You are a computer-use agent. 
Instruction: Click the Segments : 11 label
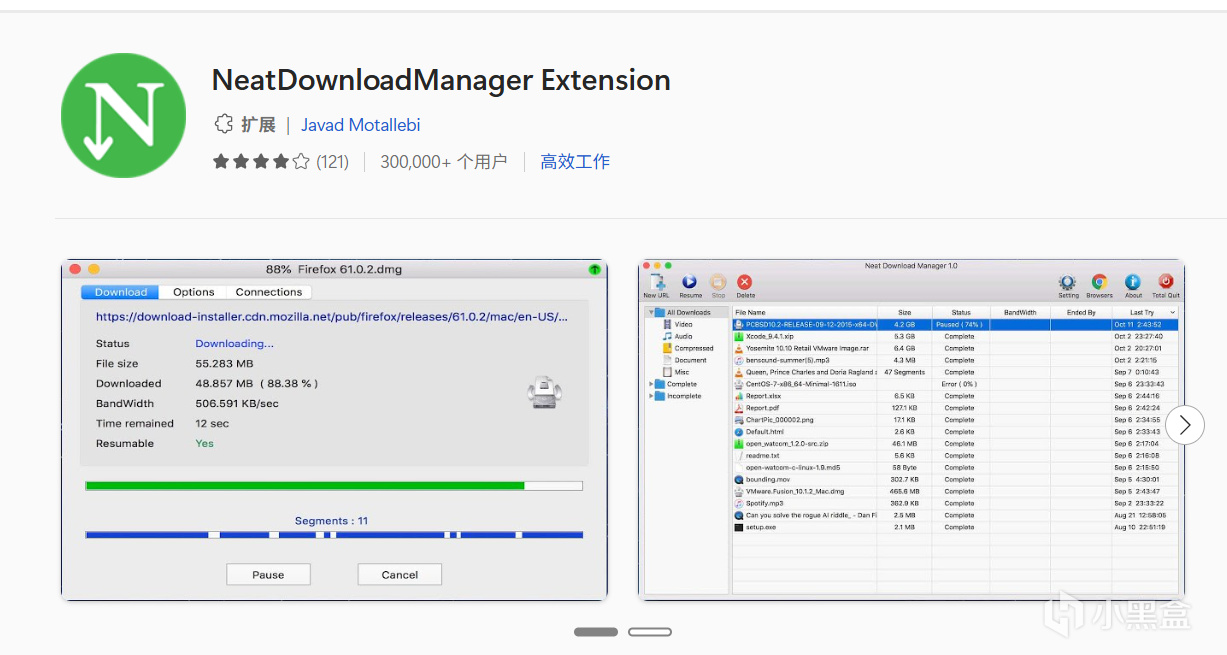pyautogui.click(x=332, y=521)
